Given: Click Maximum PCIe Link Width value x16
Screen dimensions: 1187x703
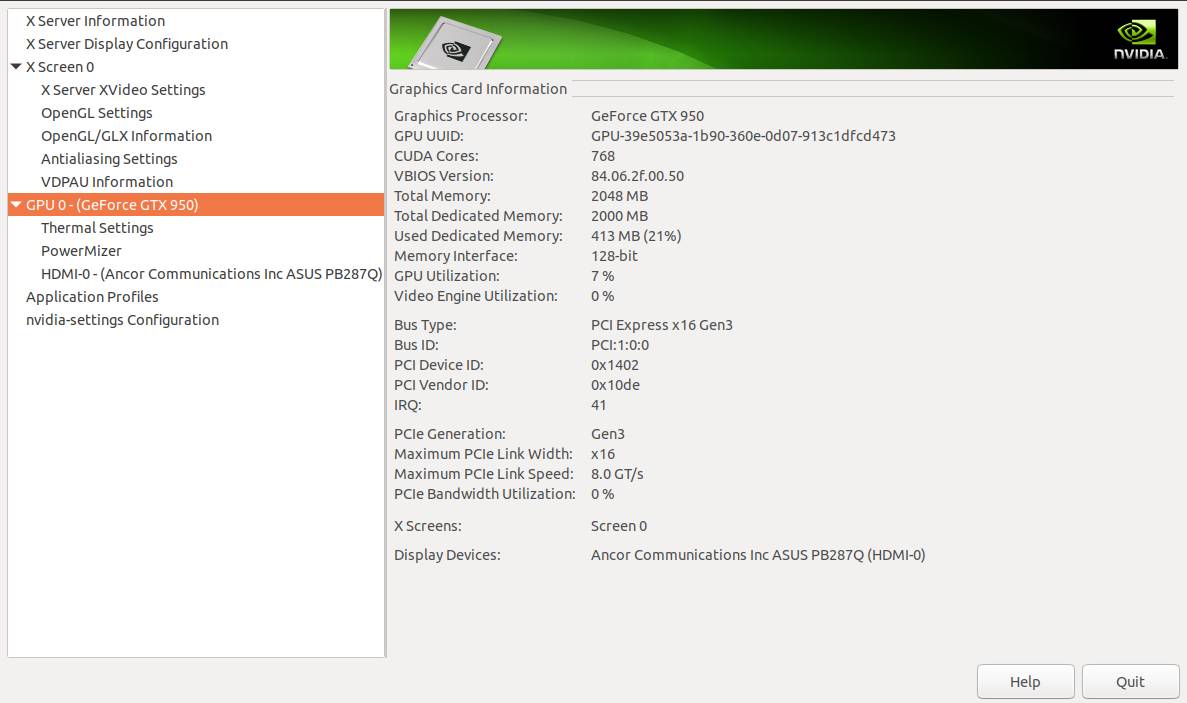Looking at the screenshot, I should (603, 454).
